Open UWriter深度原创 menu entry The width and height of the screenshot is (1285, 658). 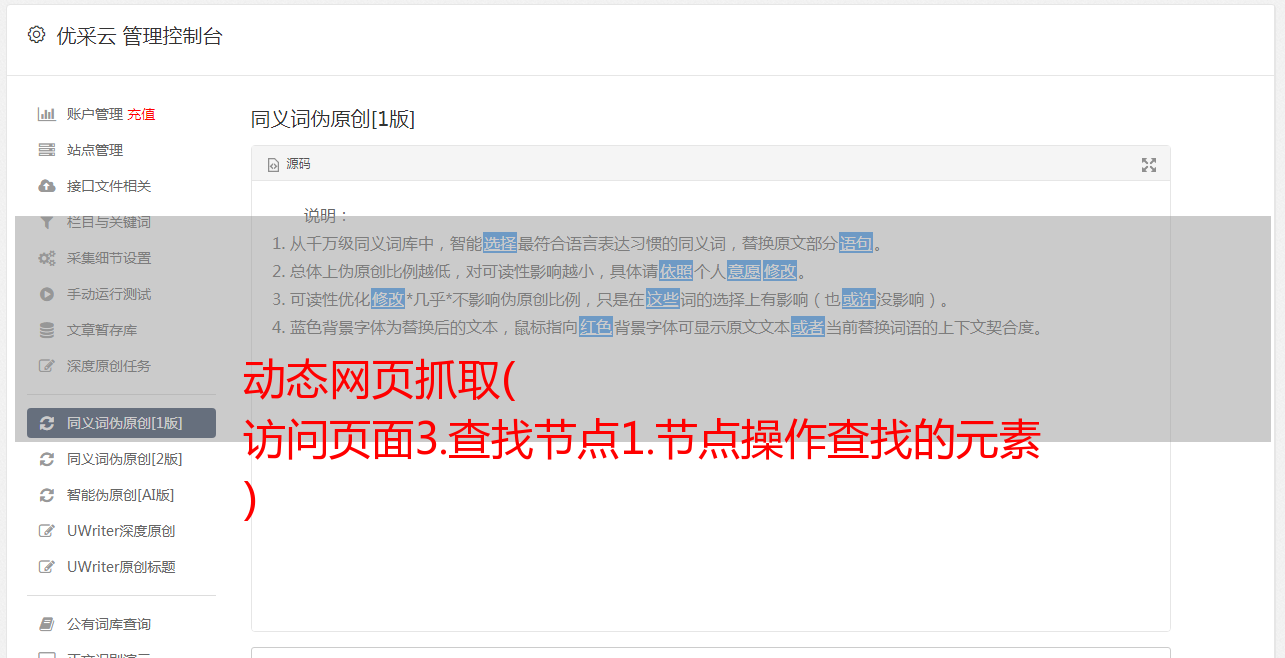(x=121, y=531)
